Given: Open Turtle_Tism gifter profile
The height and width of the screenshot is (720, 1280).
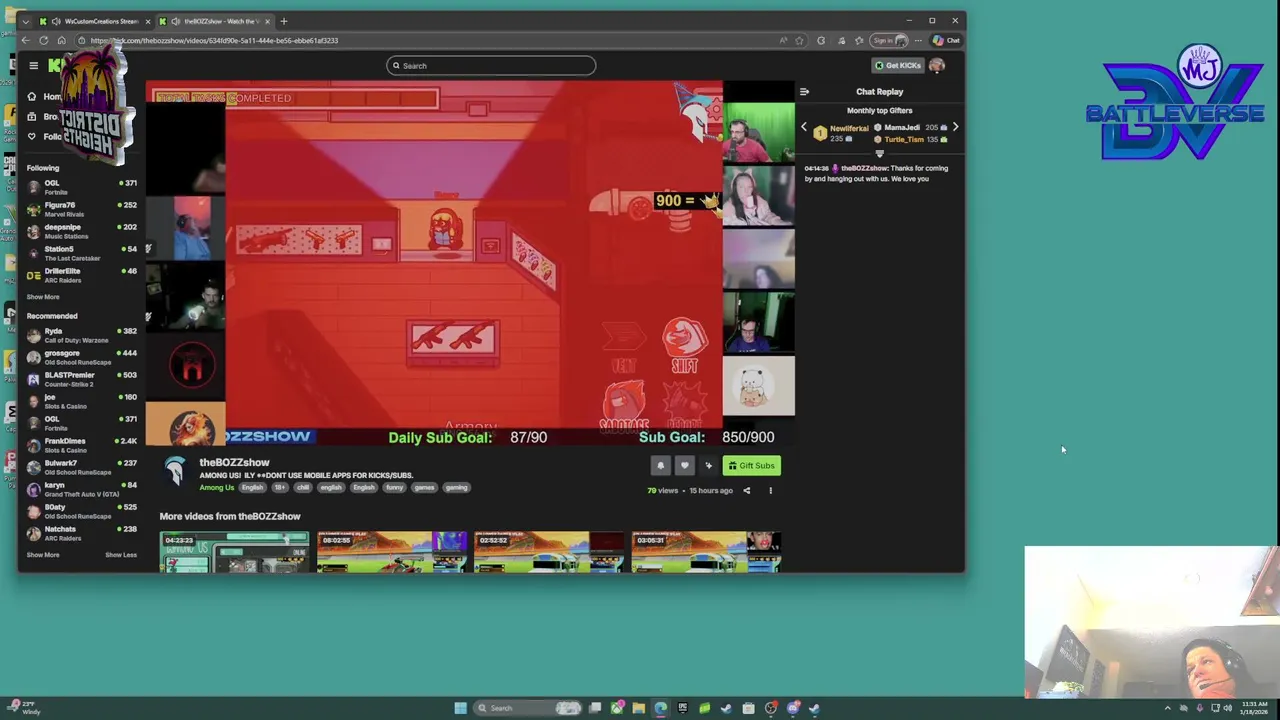Looking at the screenshot, I should tap(903, 139).
